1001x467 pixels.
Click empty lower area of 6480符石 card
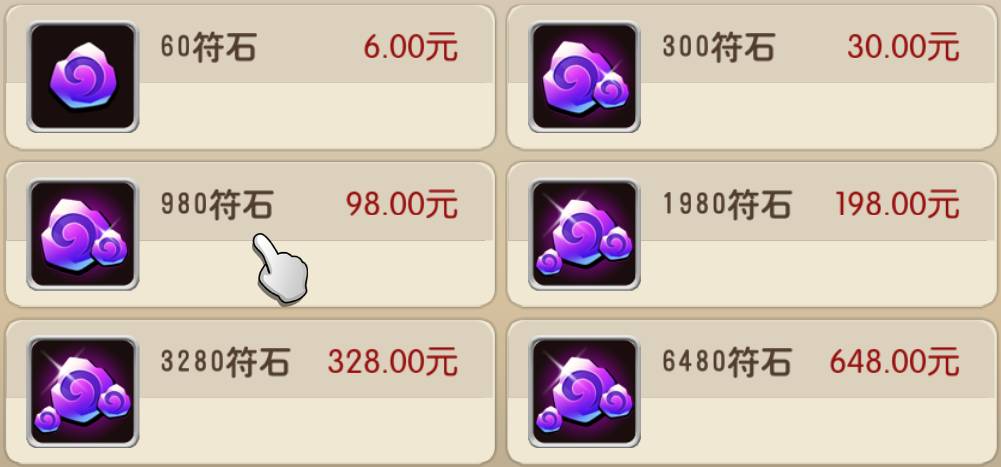click(x=817, y=429)
